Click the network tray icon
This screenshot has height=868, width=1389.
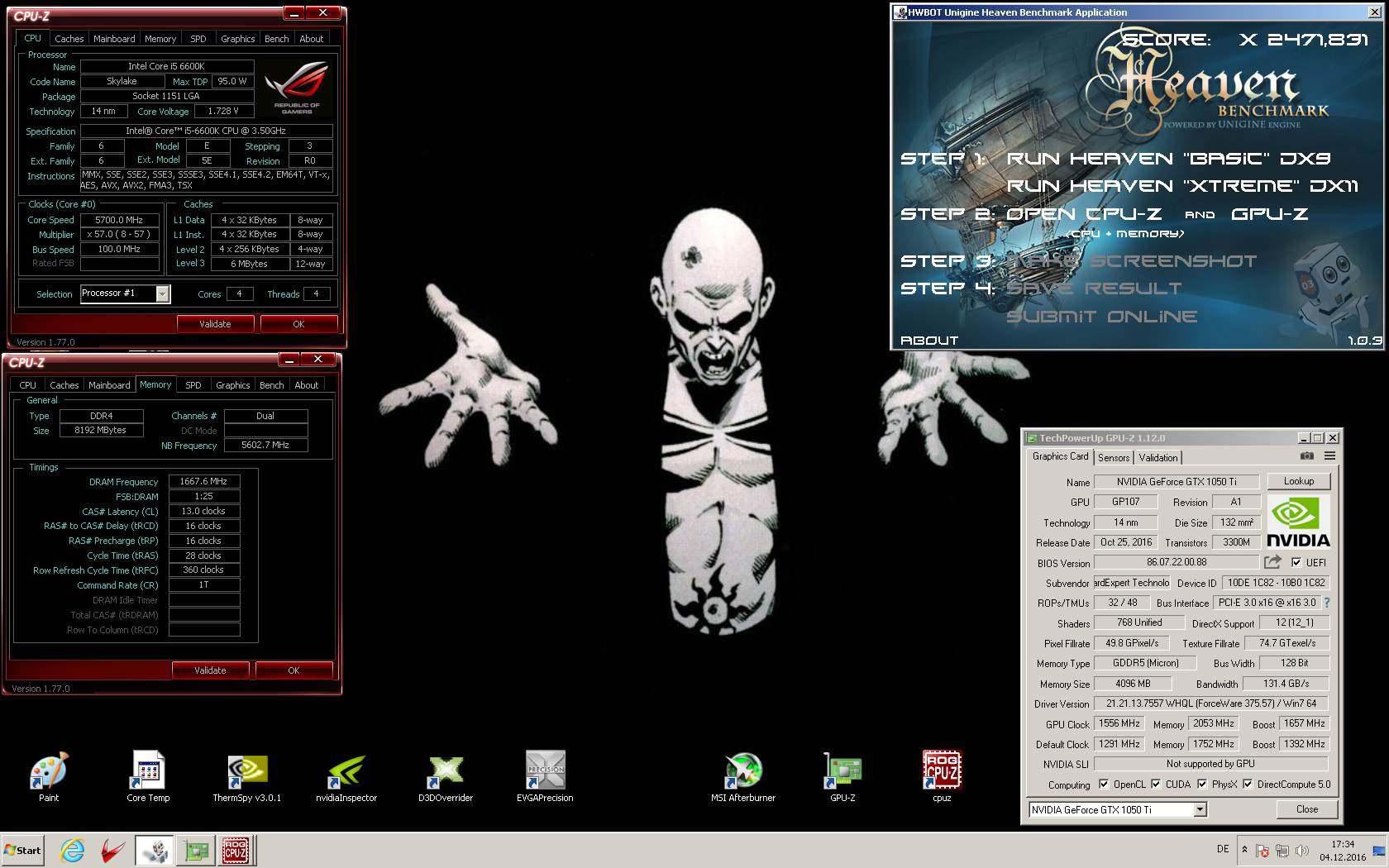(1282, 850)
